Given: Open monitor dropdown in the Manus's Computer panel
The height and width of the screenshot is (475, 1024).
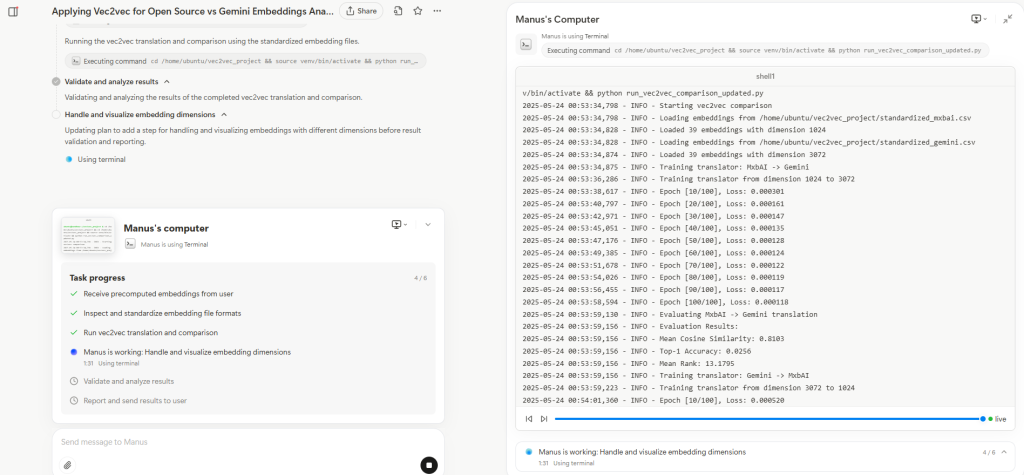Looking at the screenshot, I should (979, 19).
